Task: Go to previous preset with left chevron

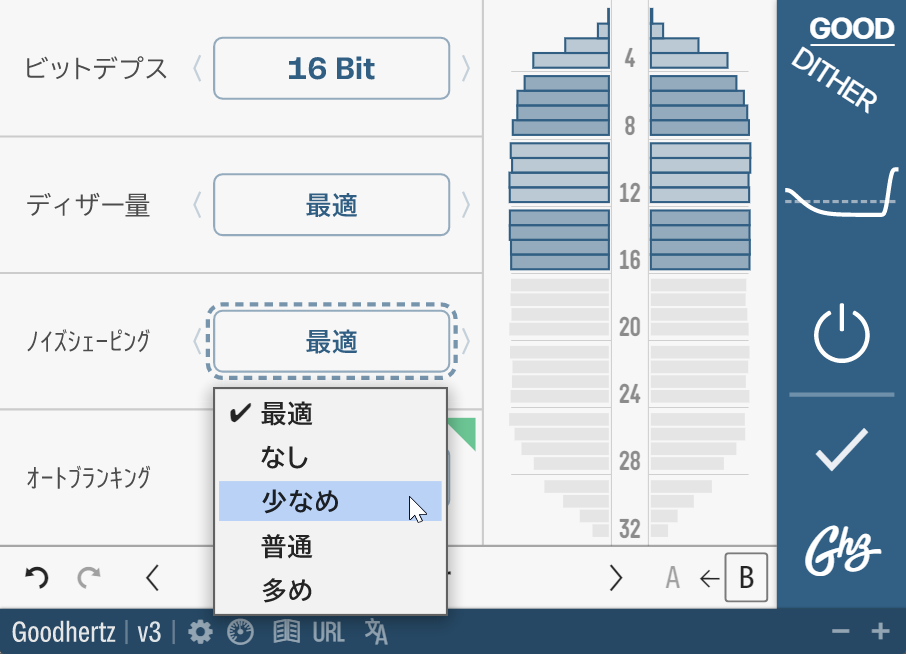Action: 152,577
